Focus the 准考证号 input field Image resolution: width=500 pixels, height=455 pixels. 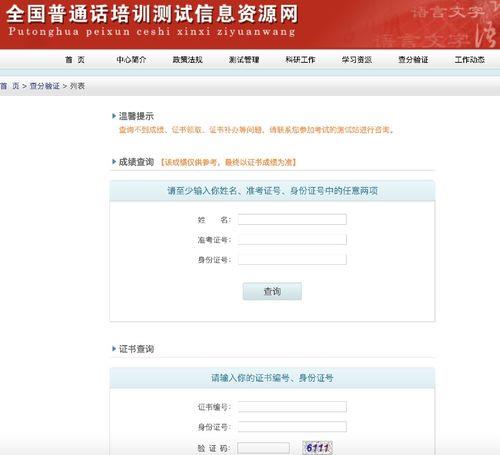pyautogui.click(x=292, y=239)
